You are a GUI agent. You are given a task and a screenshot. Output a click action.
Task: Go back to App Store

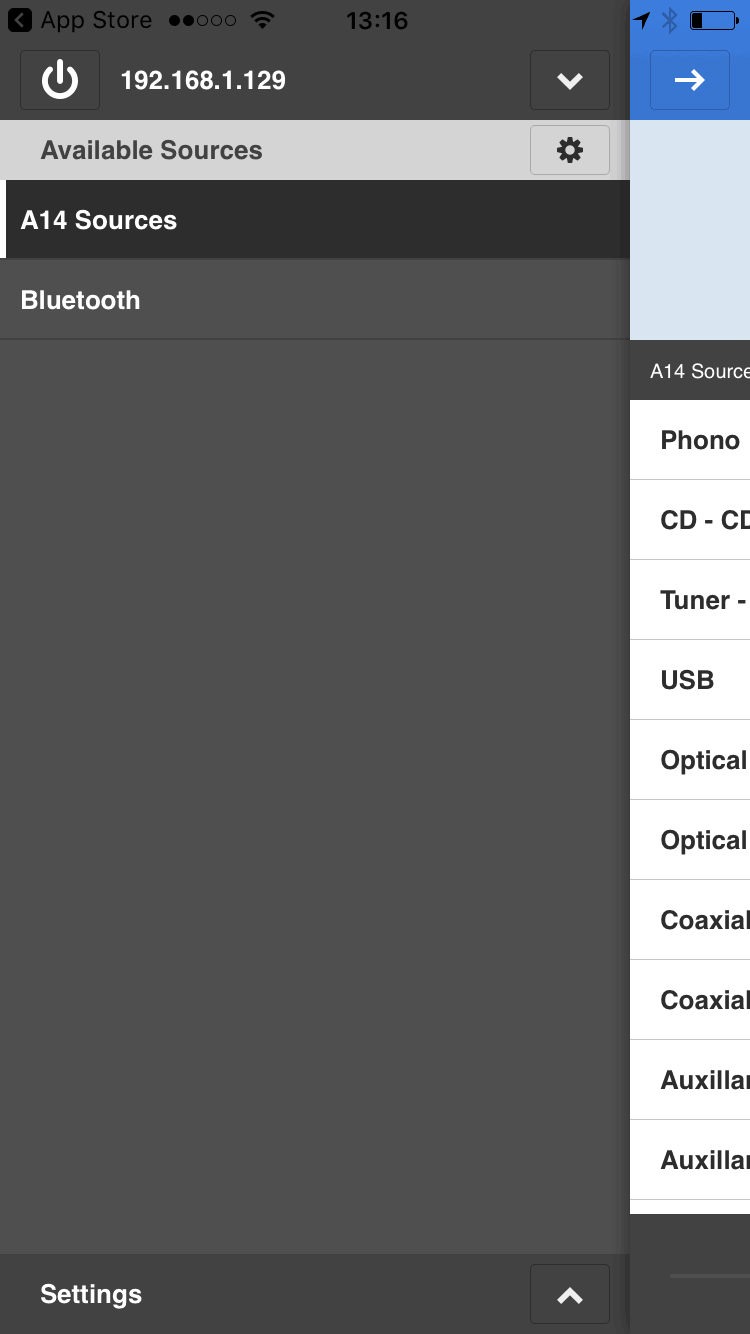80,20
